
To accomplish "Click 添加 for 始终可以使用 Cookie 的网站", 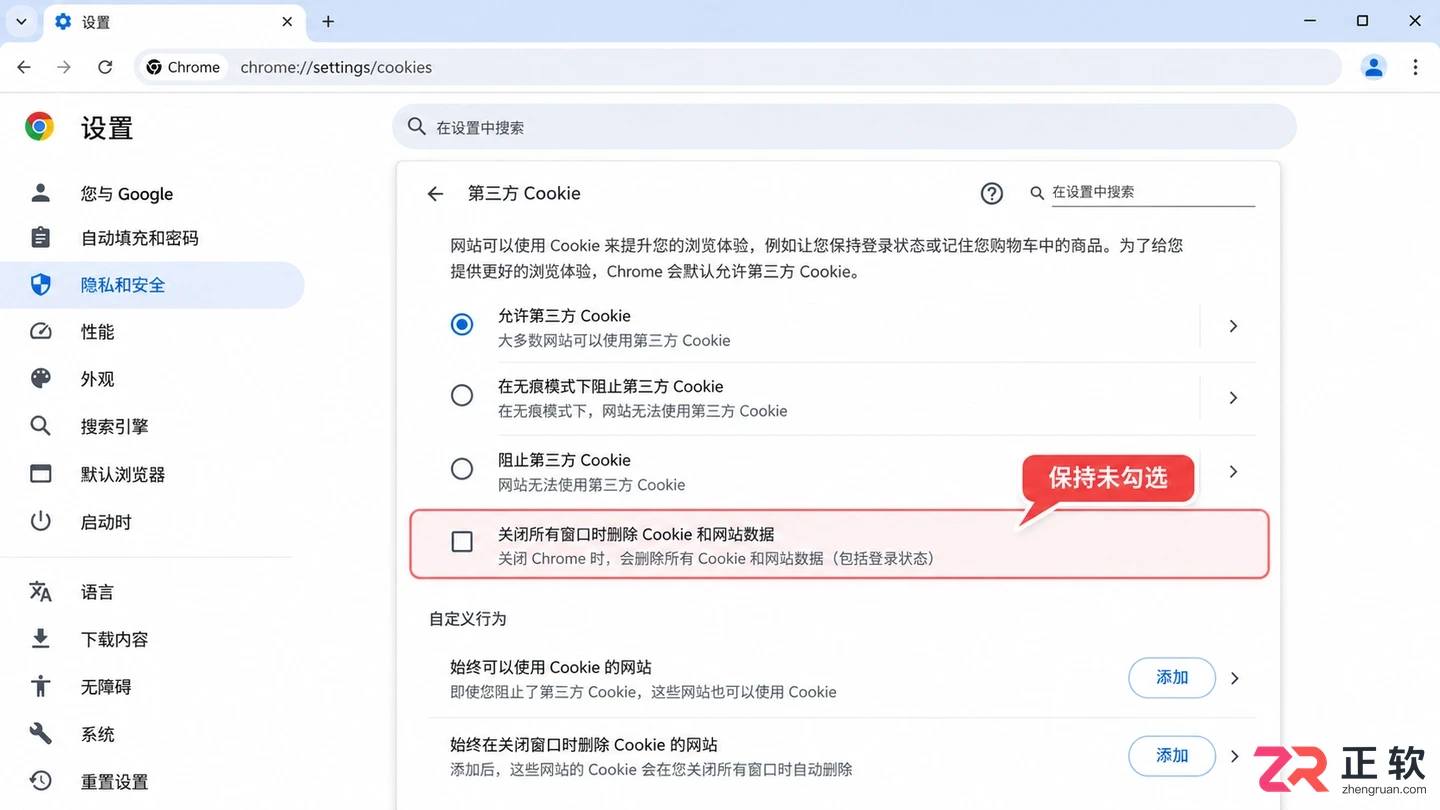I will pos(1172,678).
